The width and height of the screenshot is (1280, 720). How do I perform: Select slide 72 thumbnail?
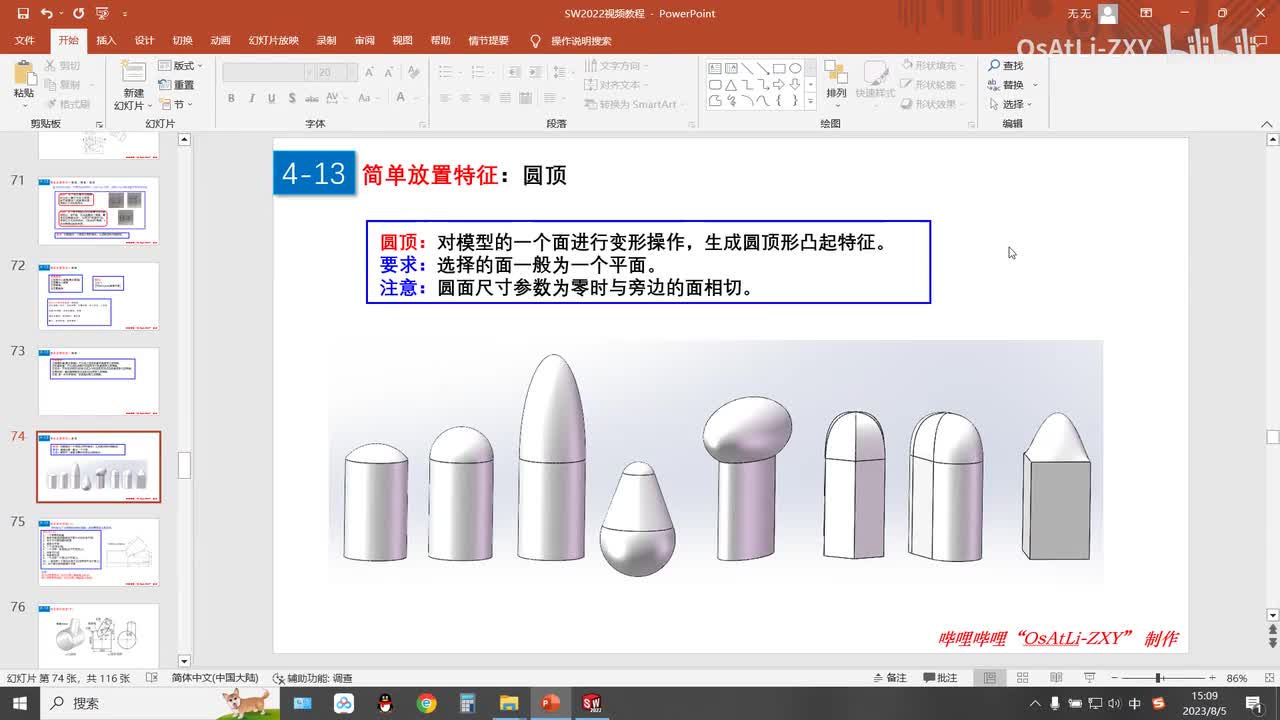click(x=99, y=296)
